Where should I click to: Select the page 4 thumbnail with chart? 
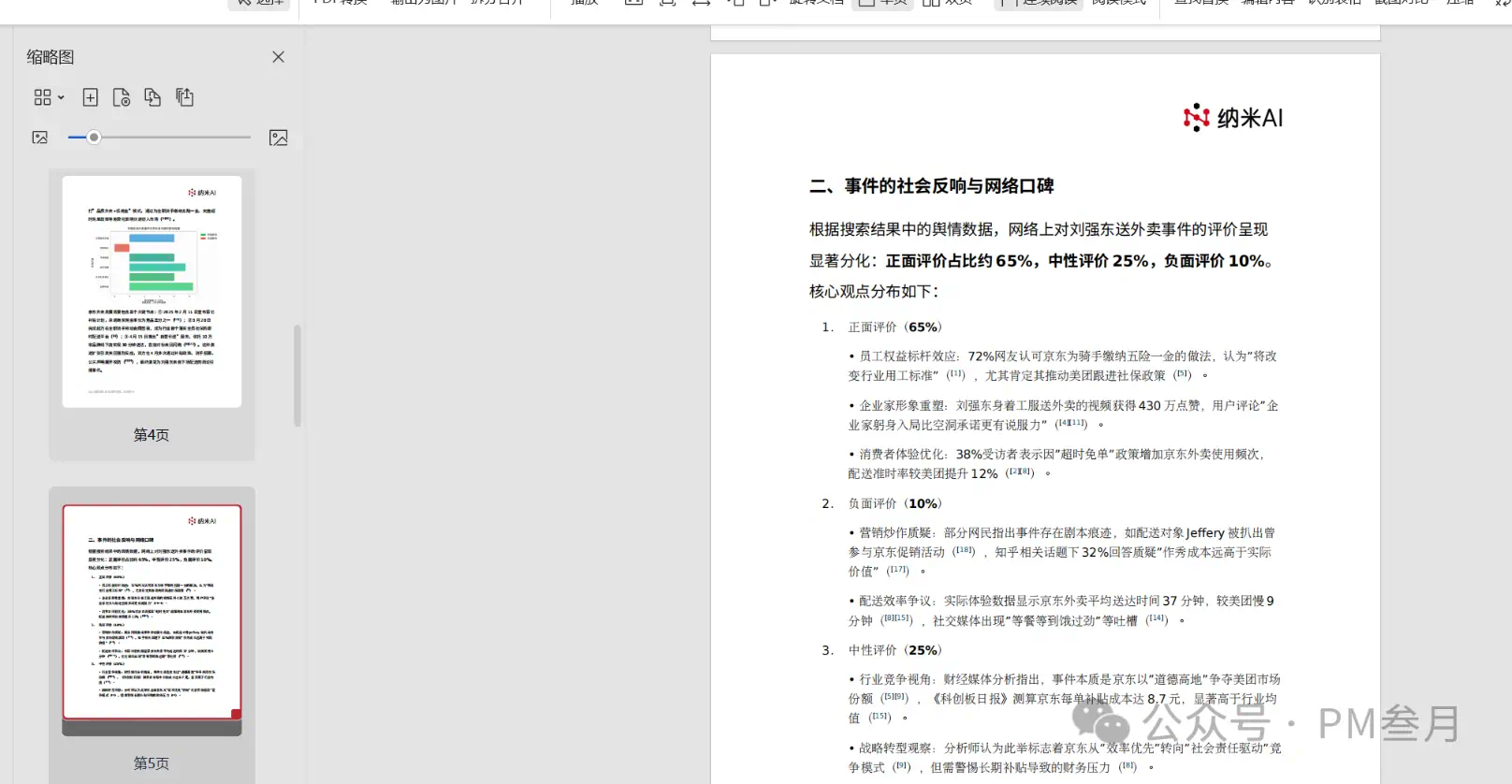pos(152,291)
